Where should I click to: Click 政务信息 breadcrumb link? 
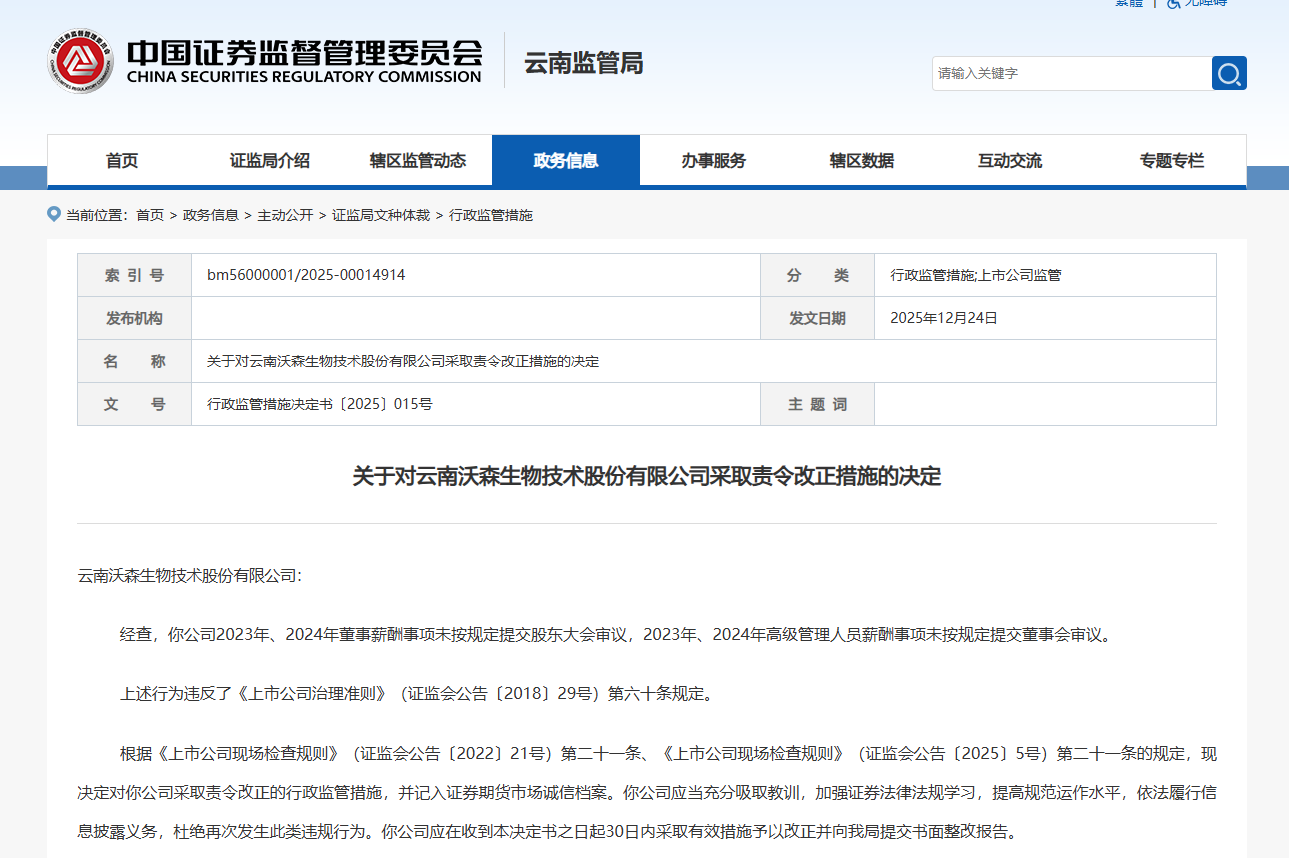210,215
